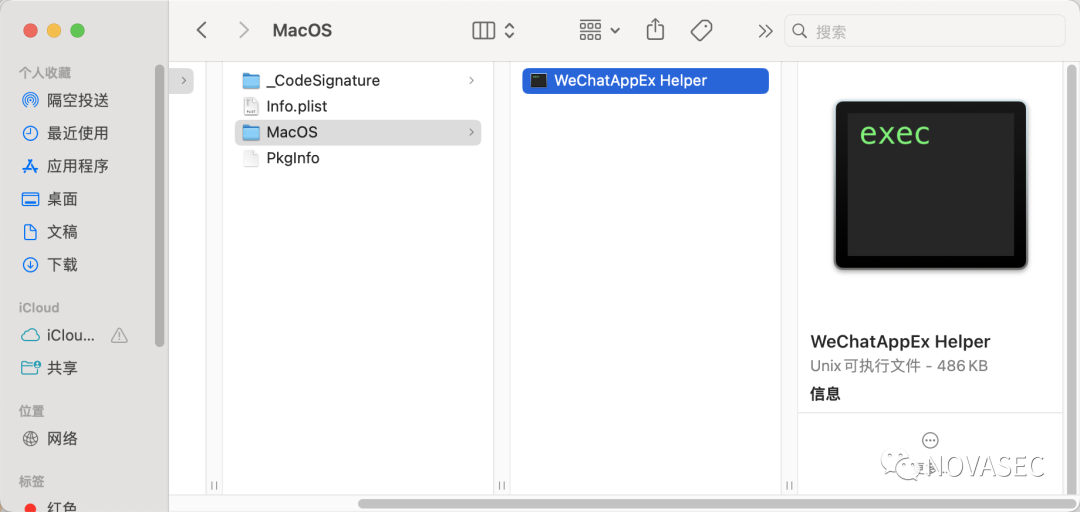Select the Info.plist file

[357, 107]
